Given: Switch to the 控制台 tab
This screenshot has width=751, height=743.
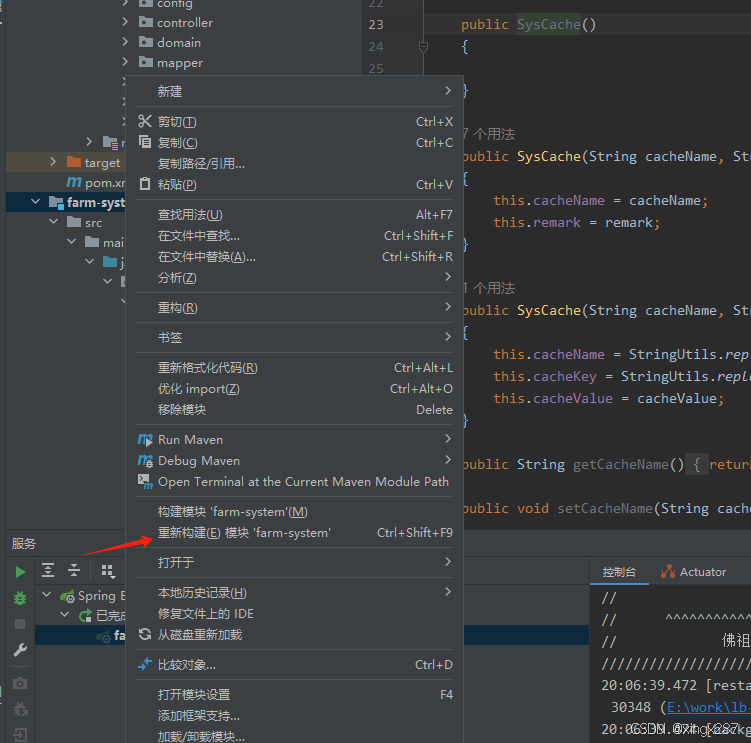Looking at the screenshot, I should (619, 572).
